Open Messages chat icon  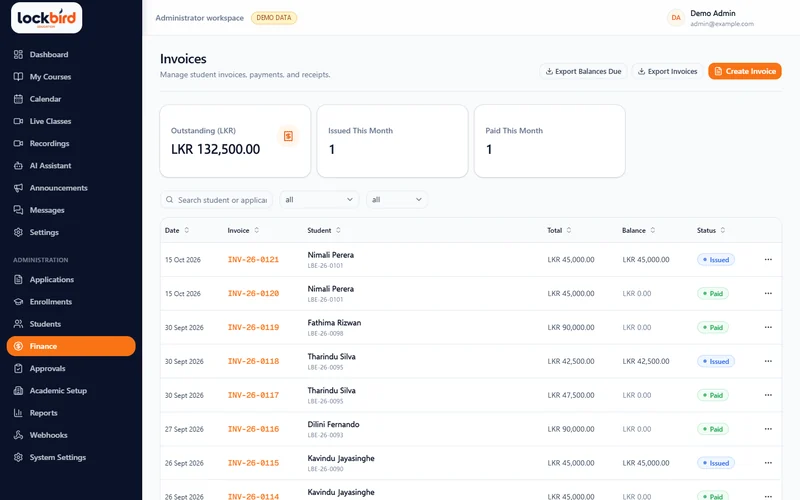click(18, 210)
